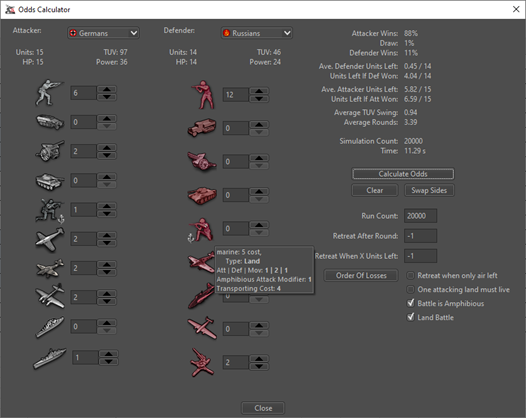Click the Swap Sides button
Viewport: 526px width, 418px height.
(429, 190)
